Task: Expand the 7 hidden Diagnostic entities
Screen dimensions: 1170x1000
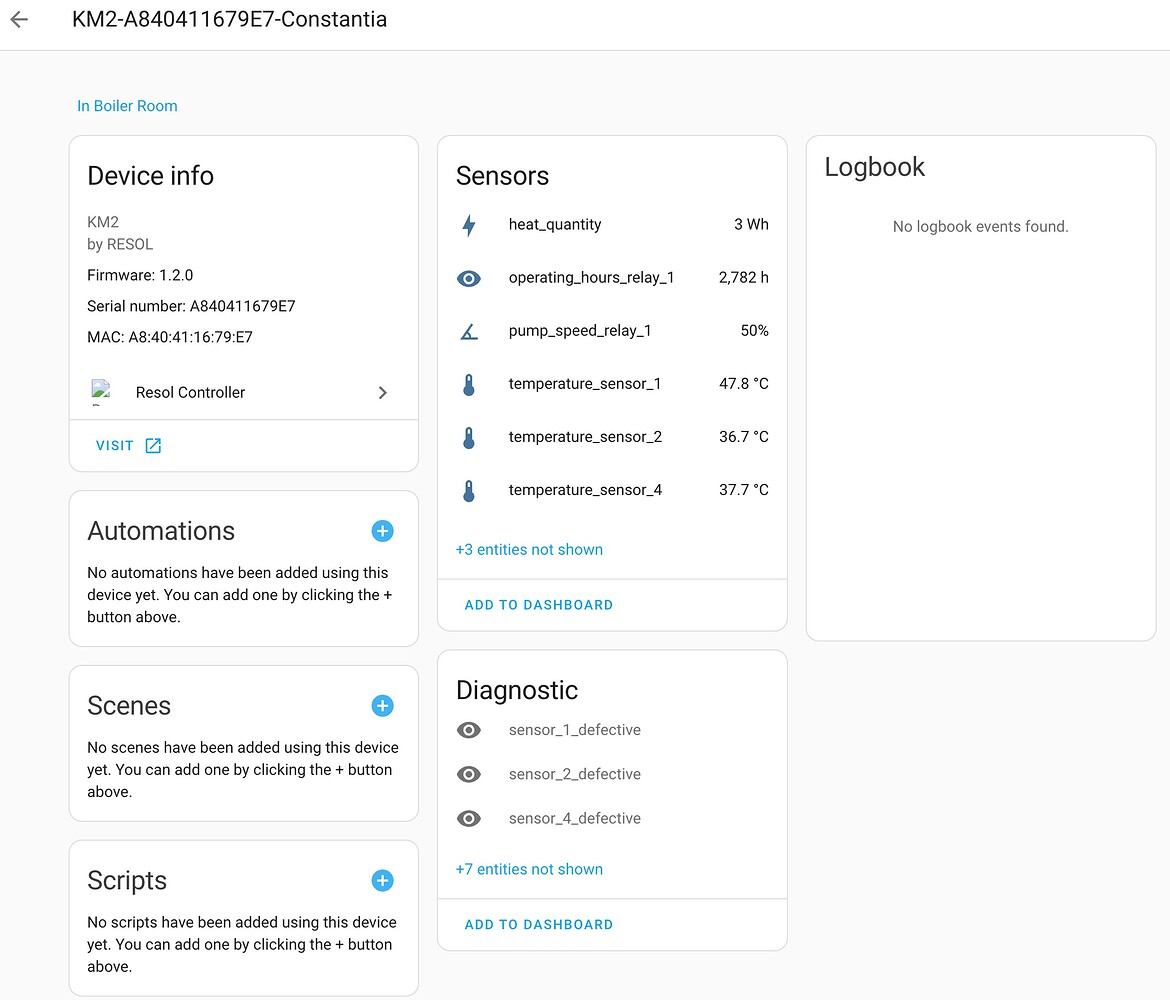Action: pos(529,869)
